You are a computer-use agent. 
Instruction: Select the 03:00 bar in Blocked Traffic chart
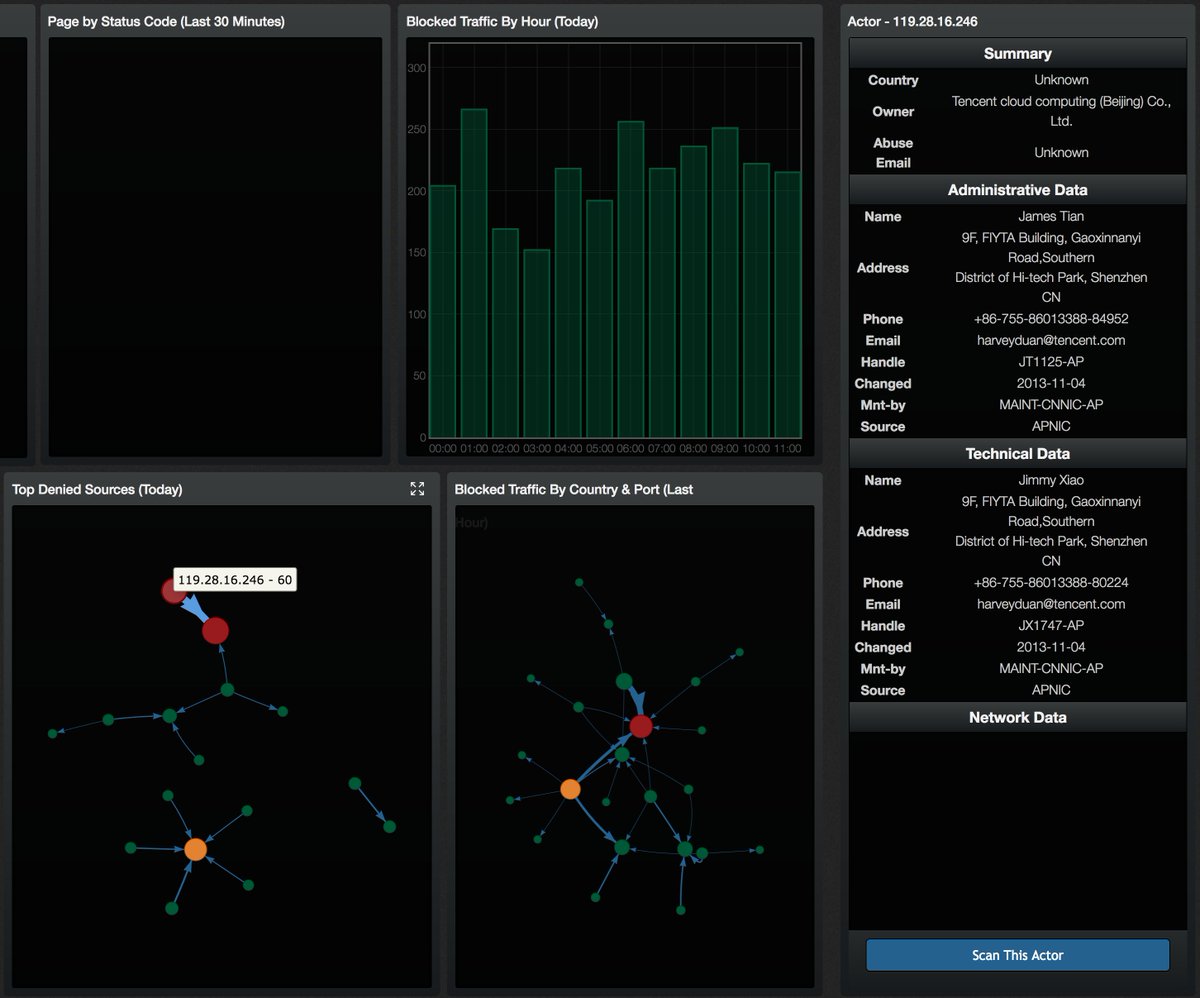[x=537, y=344]
